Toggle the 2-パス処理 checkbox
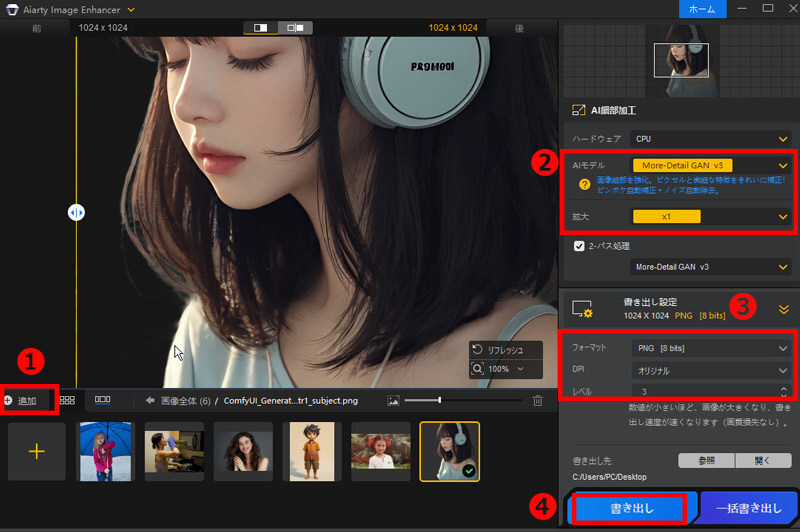Image resolution: width=800 pixels, height=532 pixels. (579, 246)
